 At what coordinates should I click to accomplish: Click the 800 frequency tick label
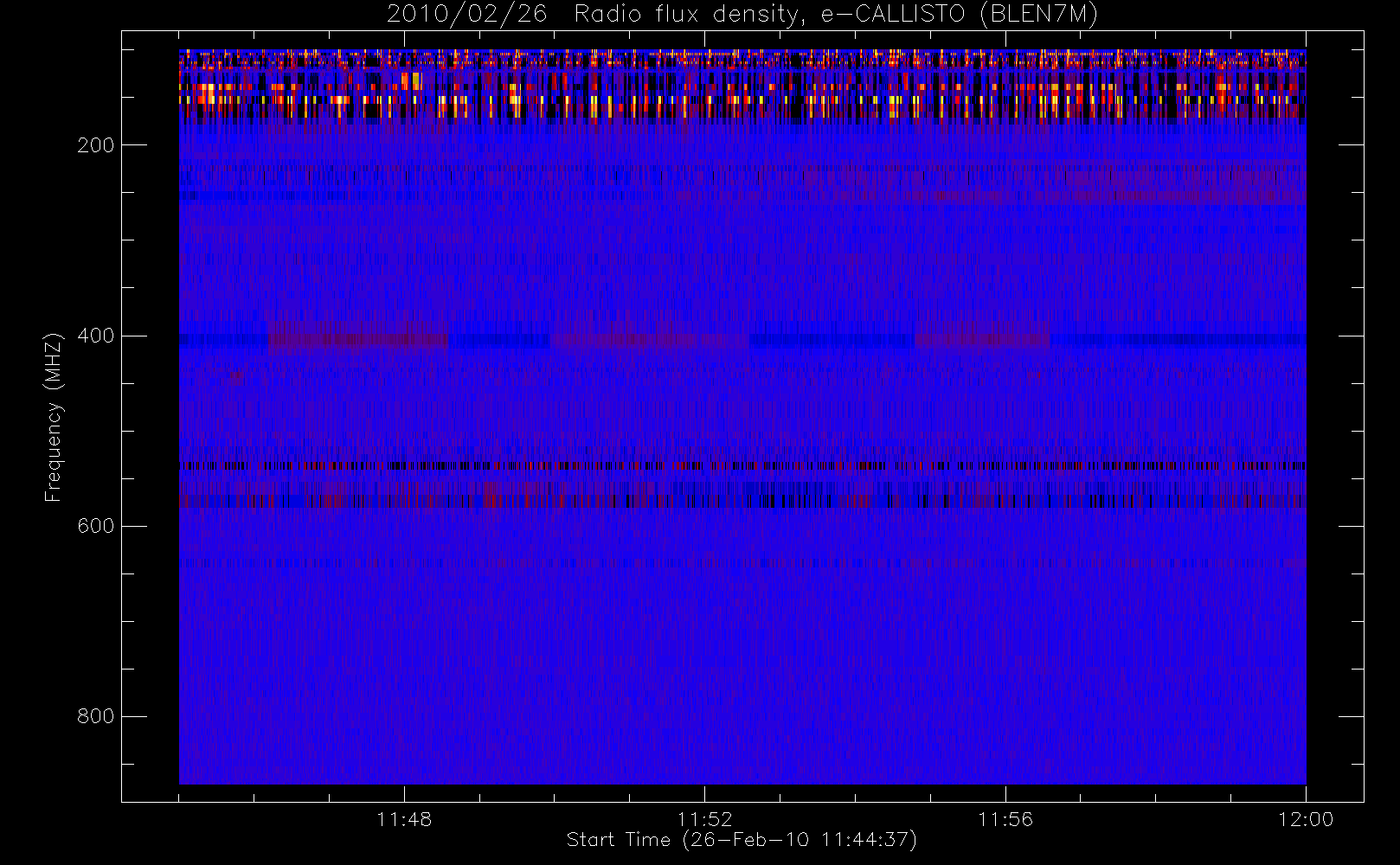point(96,716)
